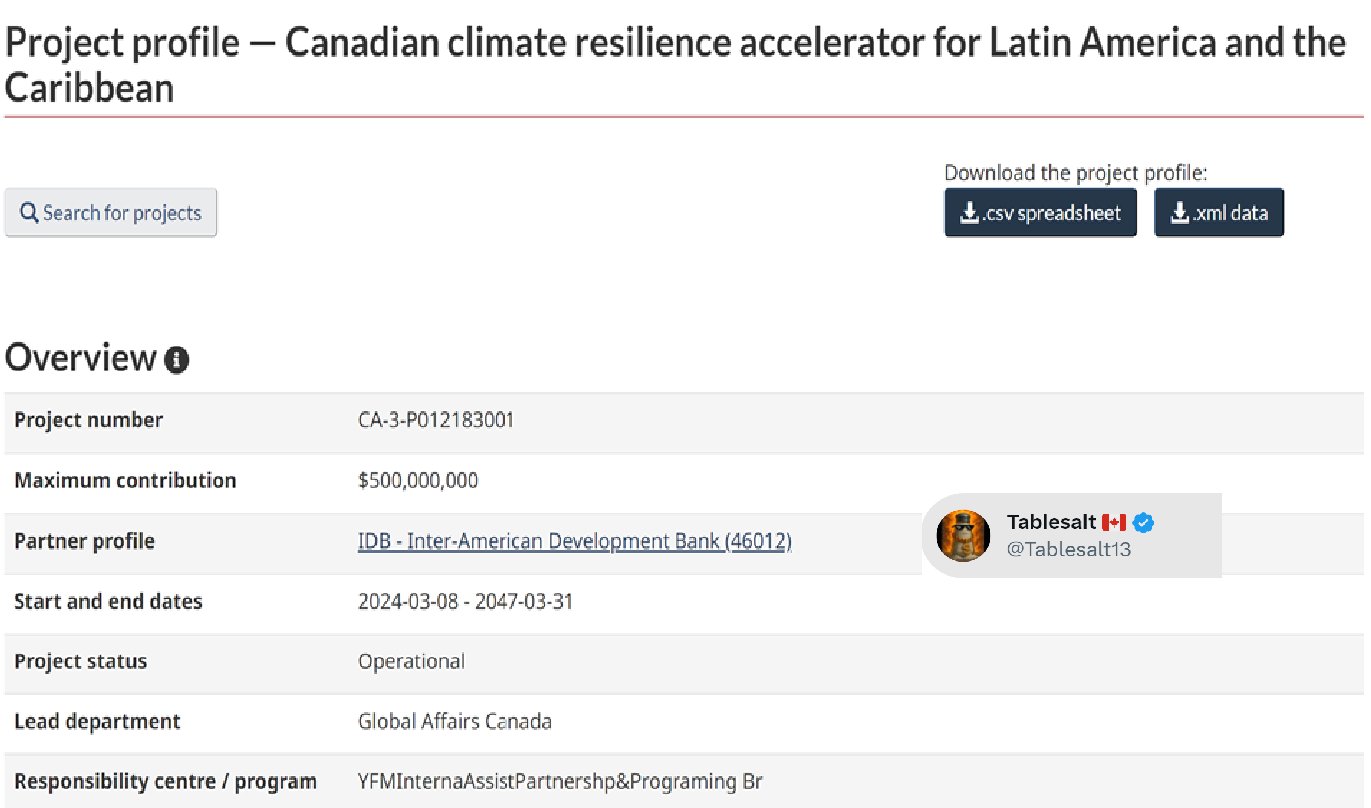Click the Canadian flag emoji next to Tablesalt
The height and width of the screenshot is (808, 1371).
tap(1113, 522)
